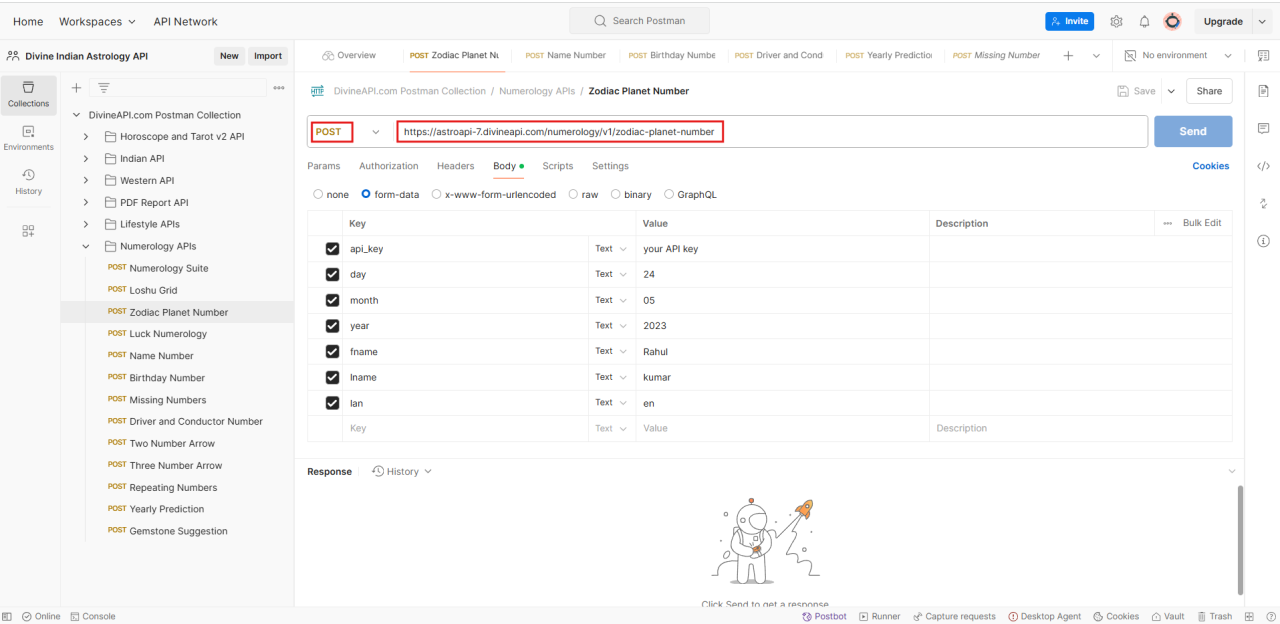Open the notifications bell
Viewport: 1280px width, 624px height.
(x=1144, y=21)
